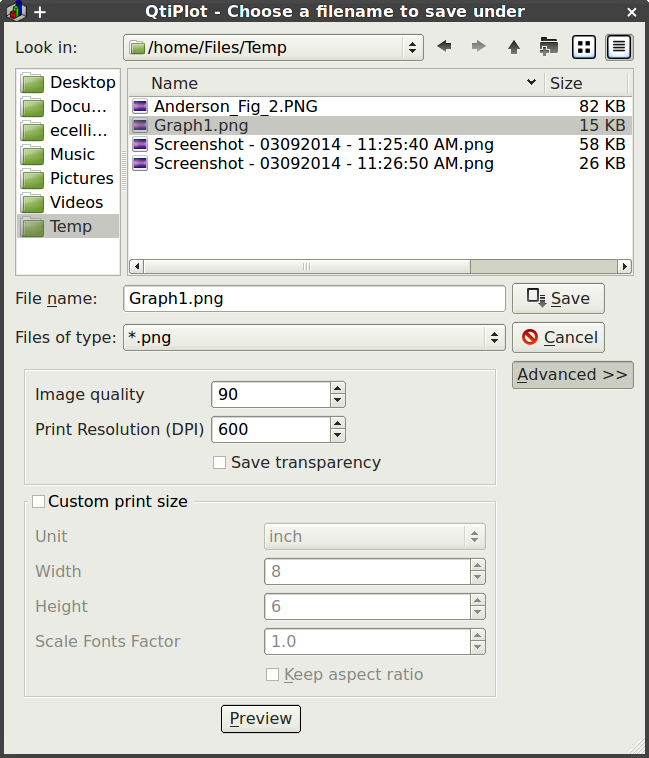This screenshot has height=758, width=649.
Task: Enable the Custom print size checkbox
Action: (x=39, y=501)
